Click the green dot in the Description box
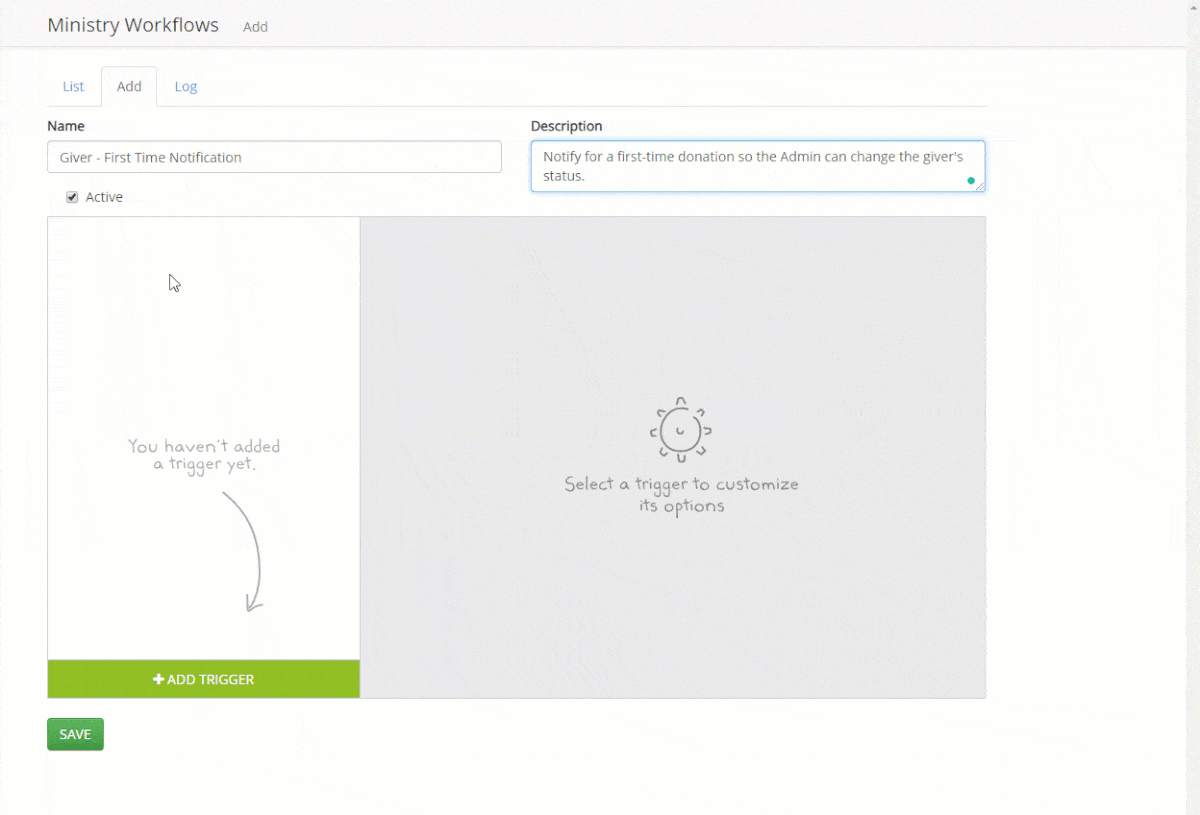 tap(970, 181)
